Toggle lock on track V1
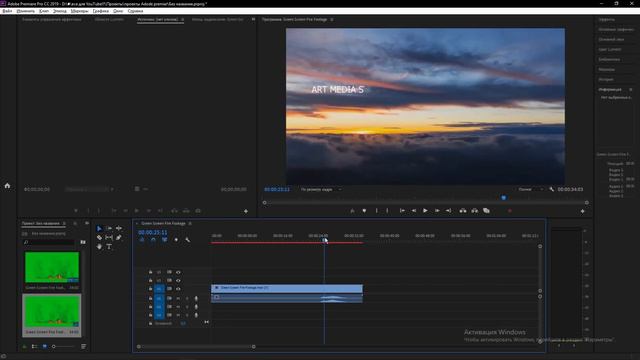This screenshot has height=360, width=640. pos(151,289)
